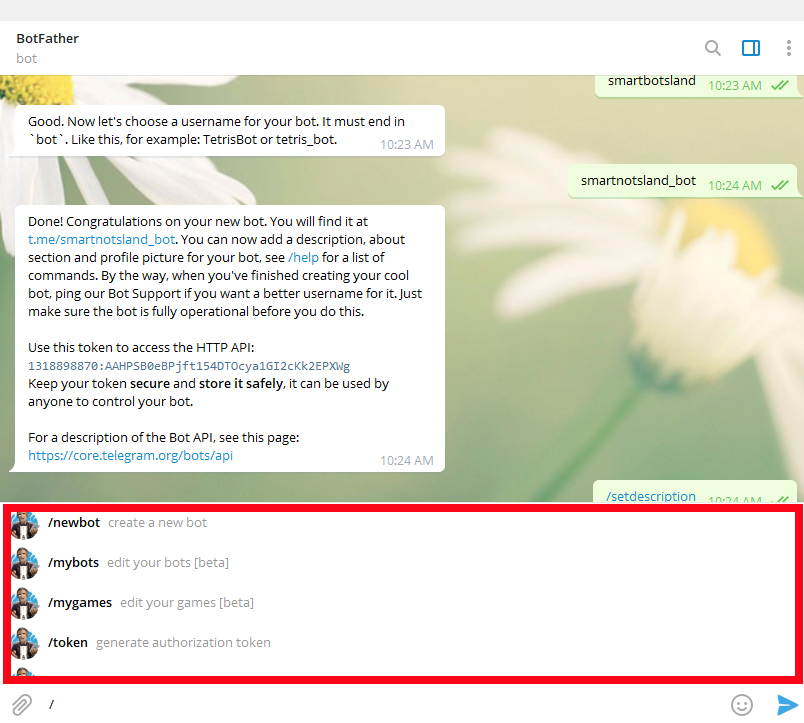The width and height of the screenshot is (804, 723).
Task: Open the core.telegram.org bots API link
Action: 130,456
